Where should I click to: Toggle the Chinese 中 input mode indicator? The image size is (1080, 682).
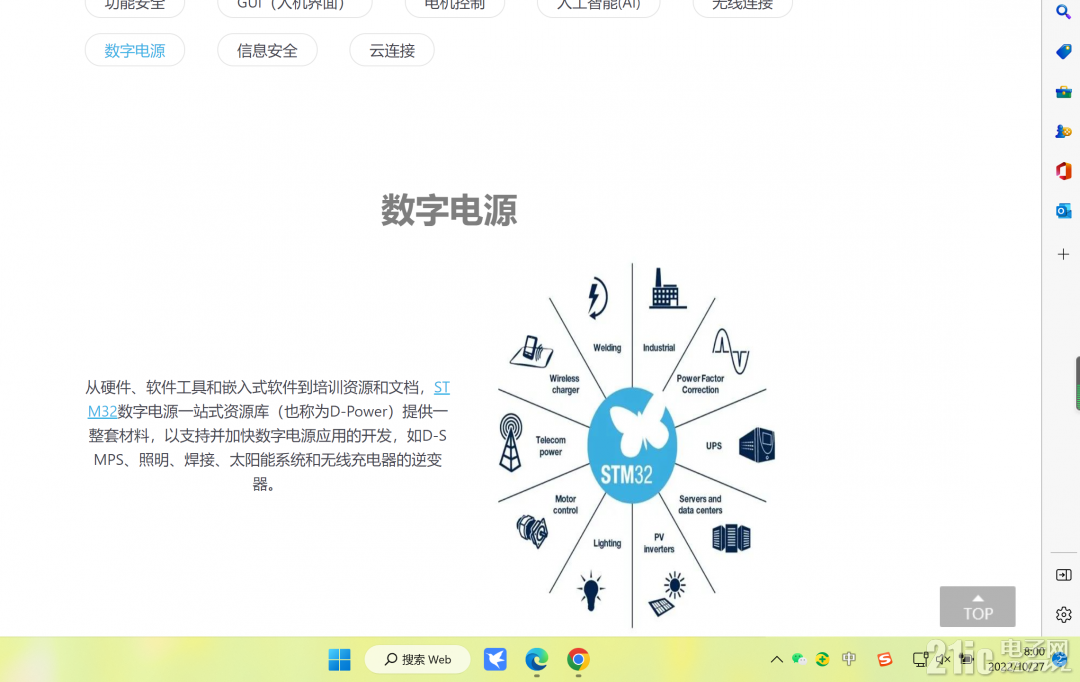point(849,659)
